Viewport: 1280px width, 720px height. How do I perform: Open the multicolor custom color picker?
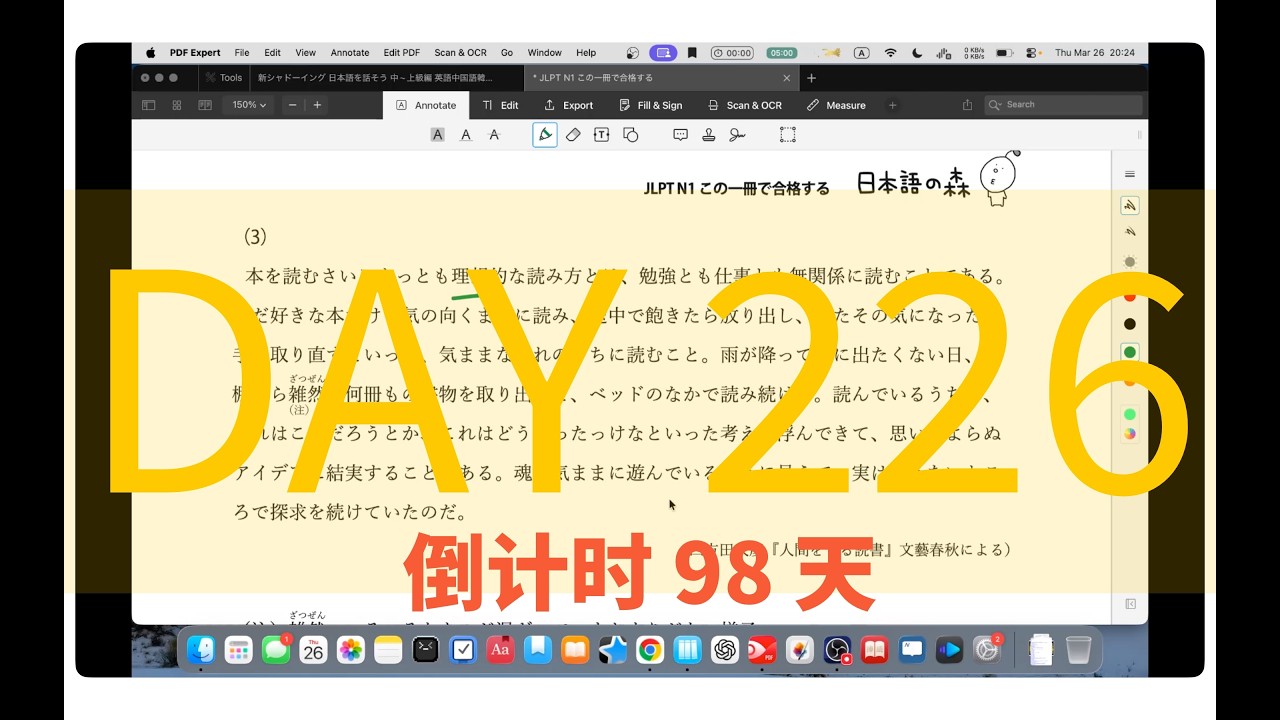pyautogui.click(x=1130, y=433)
